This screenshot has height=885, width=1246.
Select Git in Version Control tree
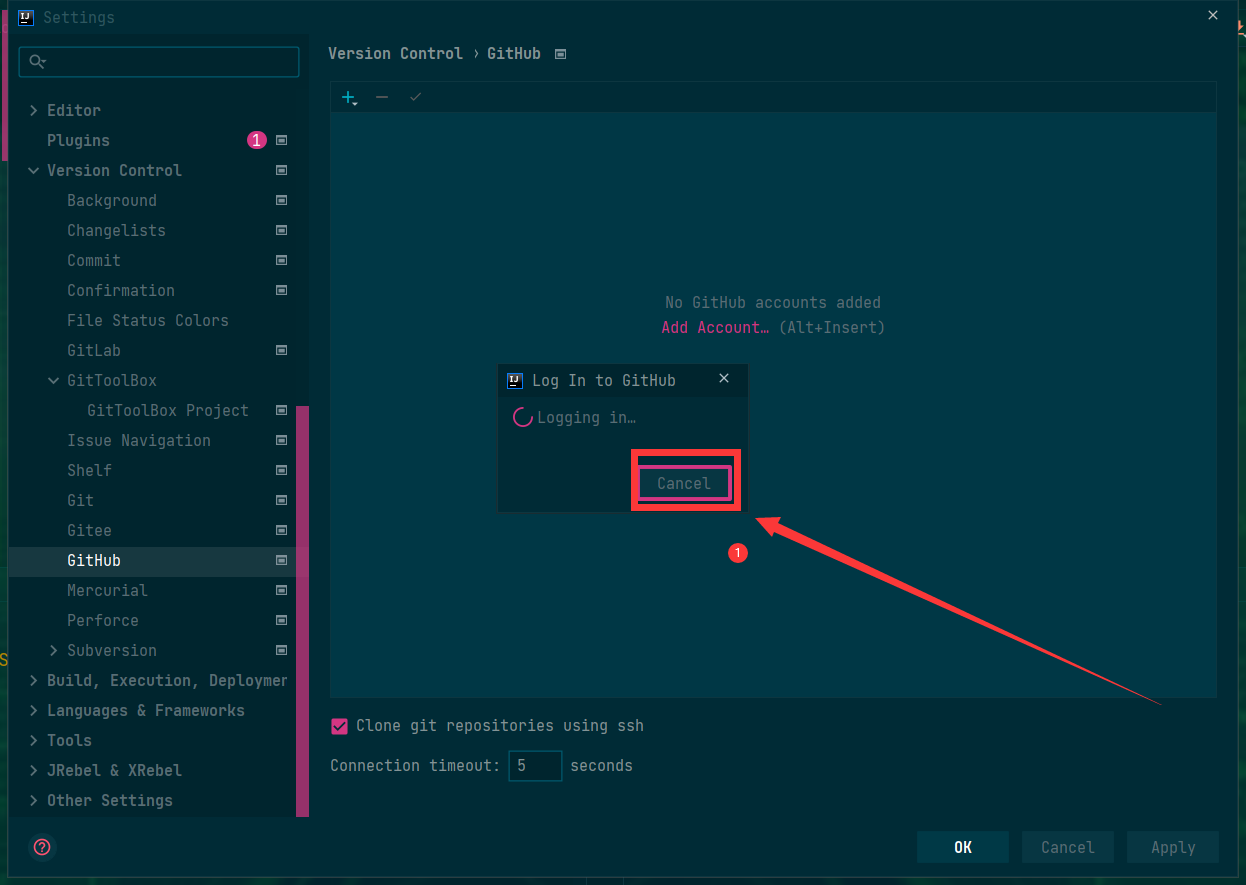click(80, 501)
